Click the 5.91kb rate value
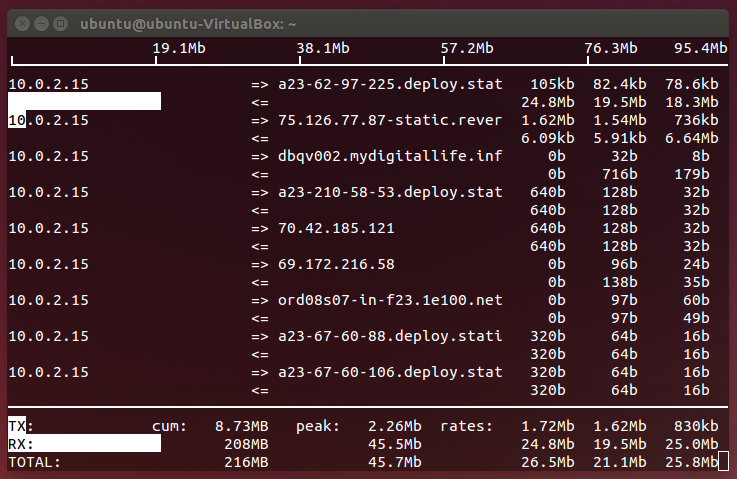Image resolution: width=737 pixels, height=479 pixels. [x=619, y=139]
